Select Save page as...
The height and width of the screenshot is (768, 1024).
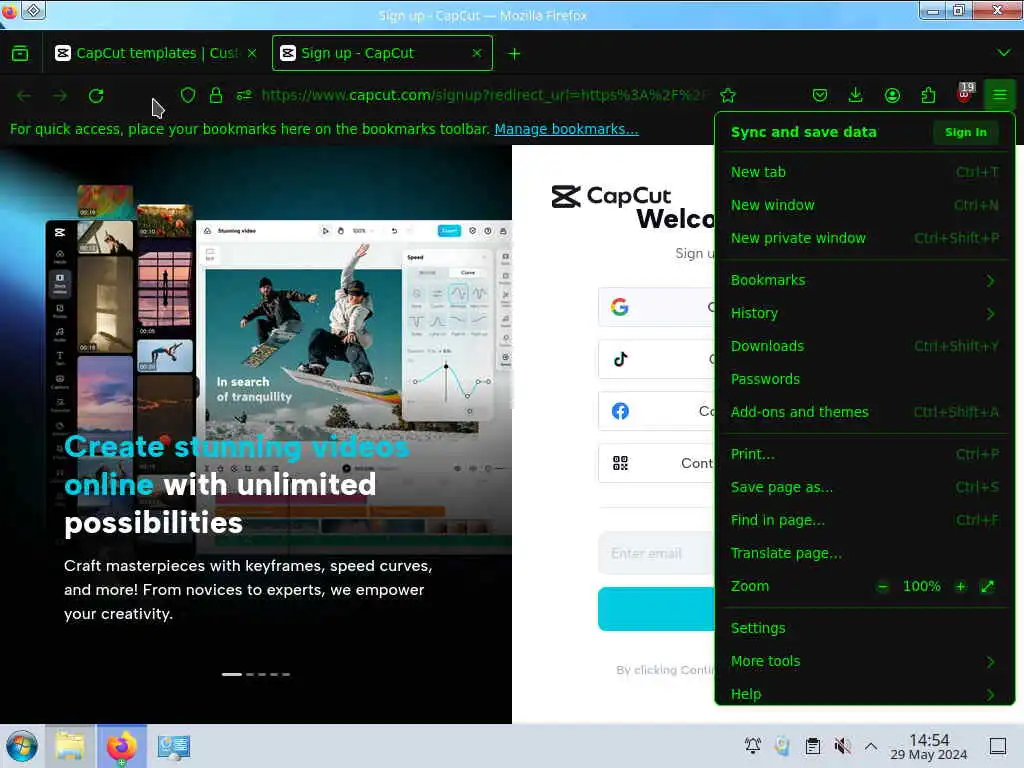tap(865, 487)
